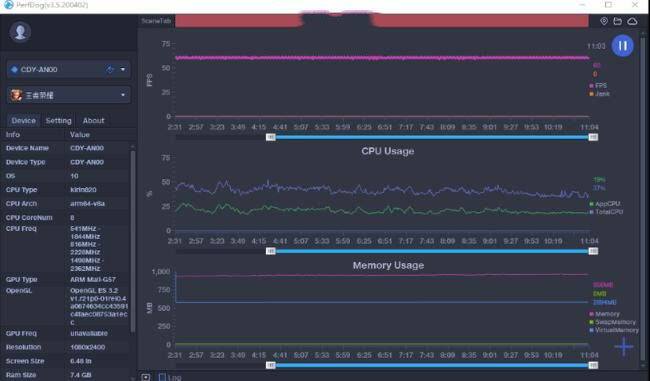Toggle FPS series in legend
The height and width of the screenshot is (381, 650).
598,85
